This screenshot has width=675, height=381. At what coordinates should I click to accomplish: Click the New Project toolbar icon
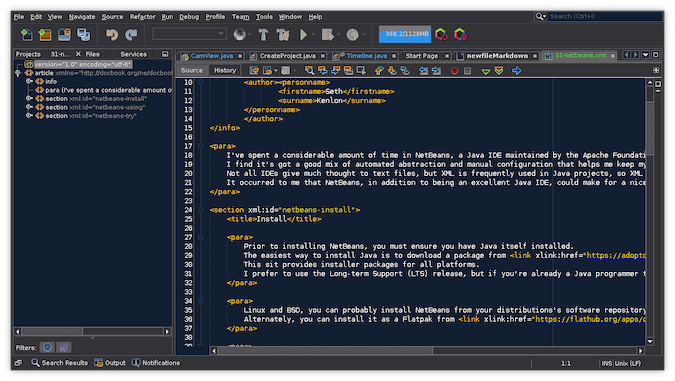[x=45, y=34]
